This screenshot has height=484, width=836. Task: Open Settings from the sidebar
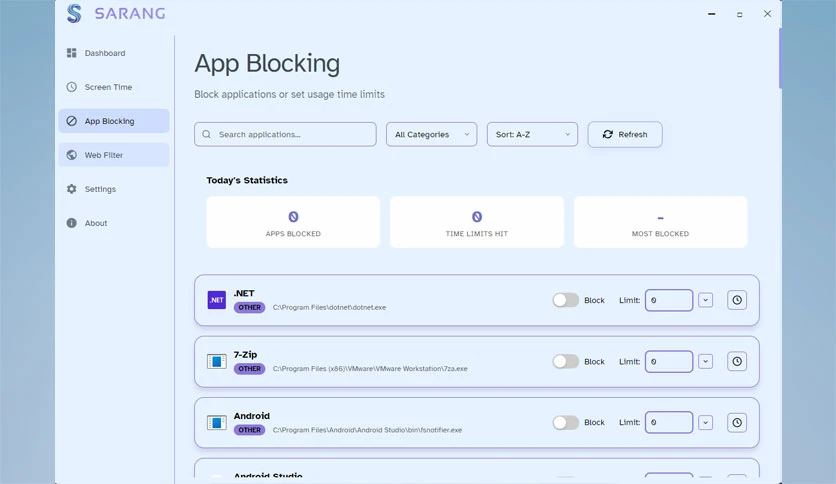pos(114,189)
